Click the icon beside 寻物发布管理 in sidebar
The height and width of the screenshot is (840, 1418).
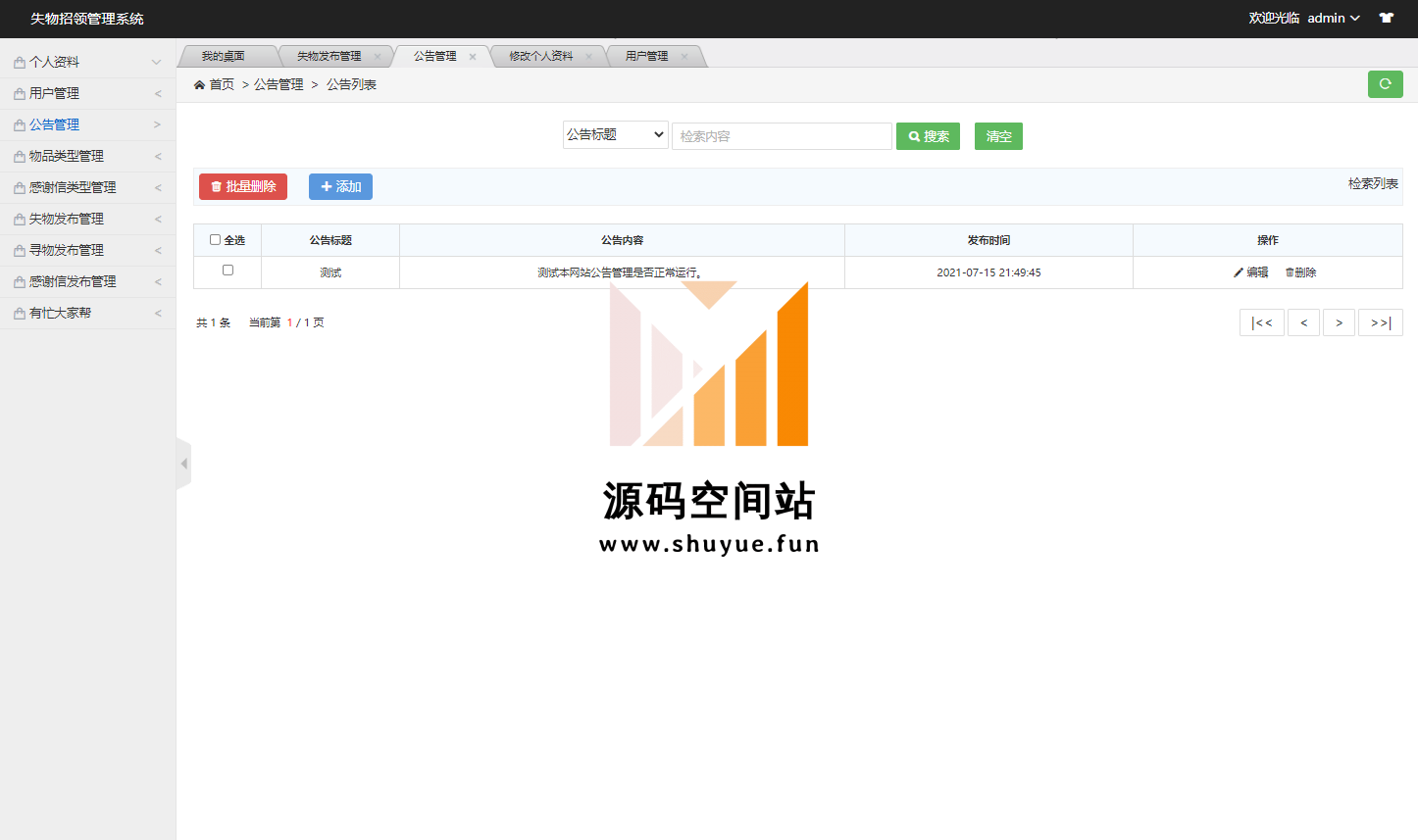tap(20, 251)
